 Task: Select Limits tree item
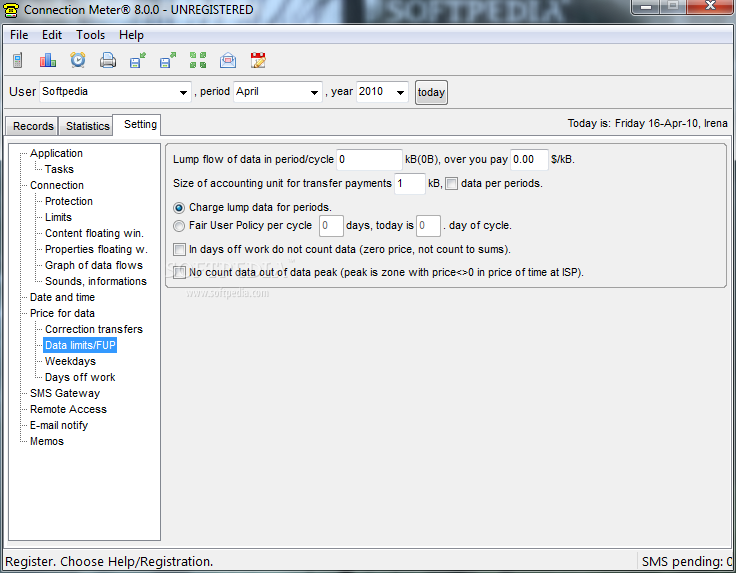pyautogui.click(x=58, y=217)
